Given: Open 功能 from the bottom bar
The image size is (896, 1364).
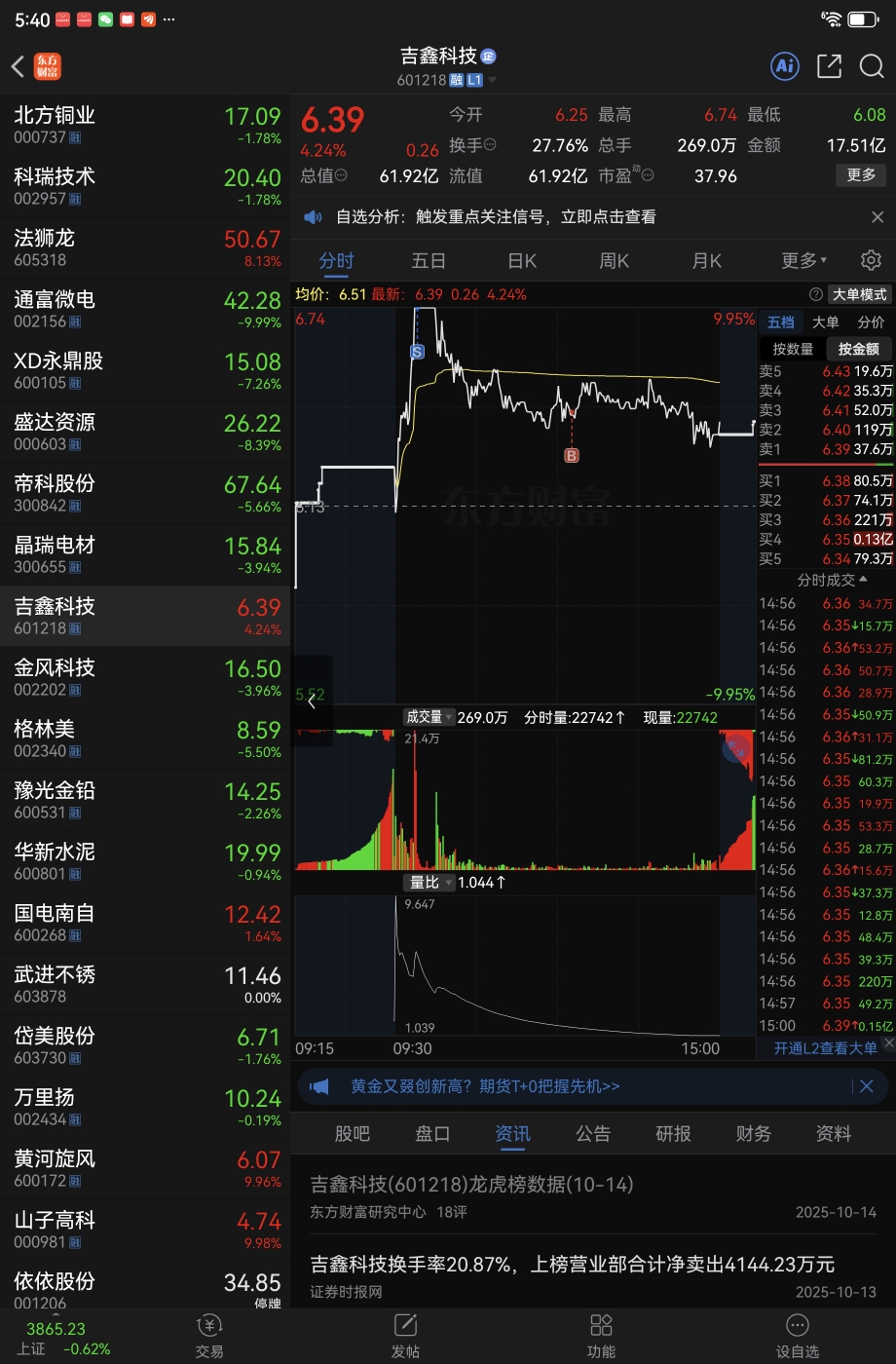Looking at the screenshot, I should [x=601, y=1336].
